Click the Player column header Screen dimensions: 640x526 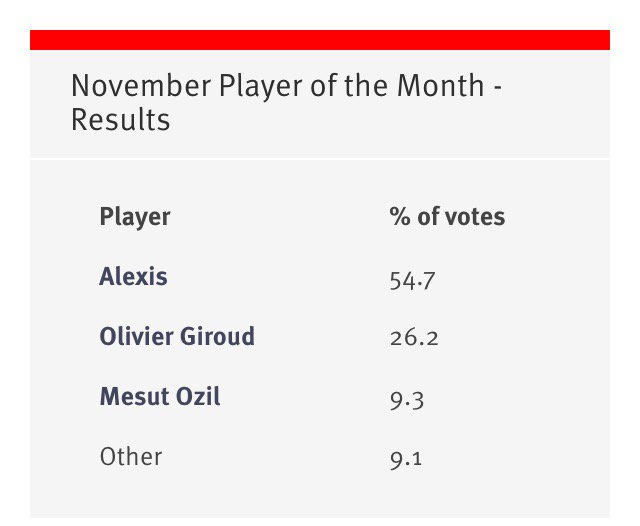pyautogui.click(x=135, y=218)
